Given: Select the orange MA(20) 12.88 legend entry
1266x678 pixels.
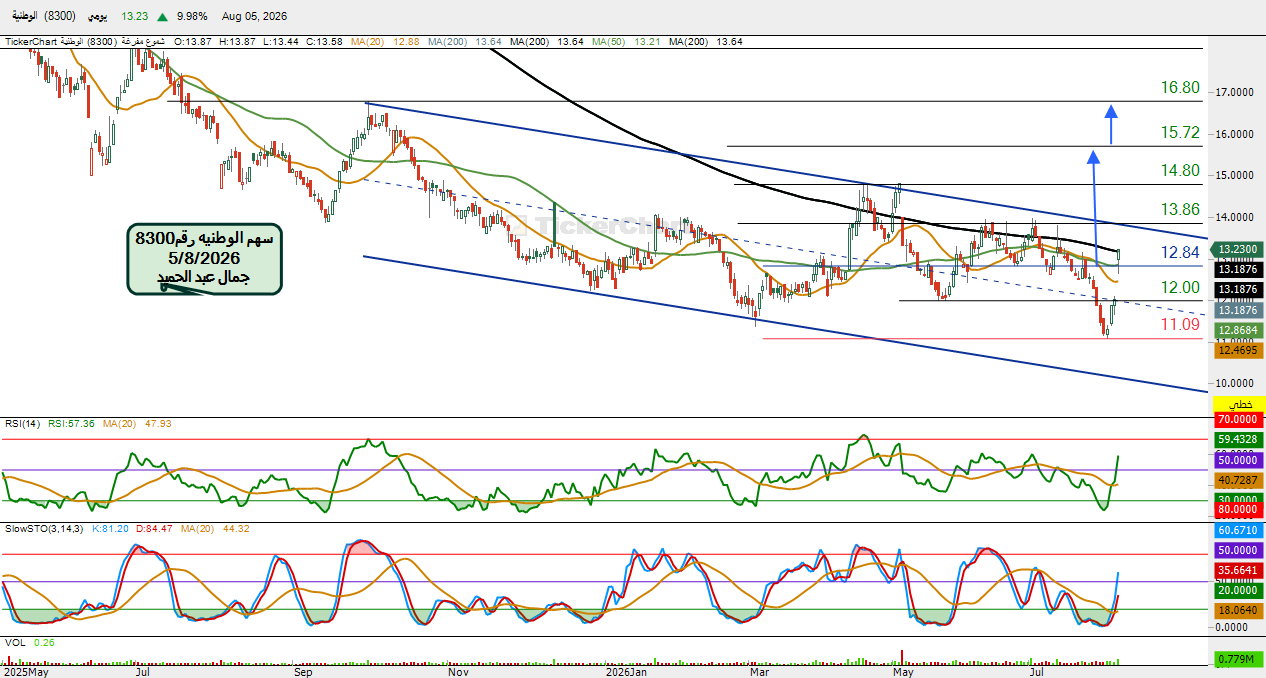Looking at the screenshot, I should pyautogui.click(x=385, y=42).
